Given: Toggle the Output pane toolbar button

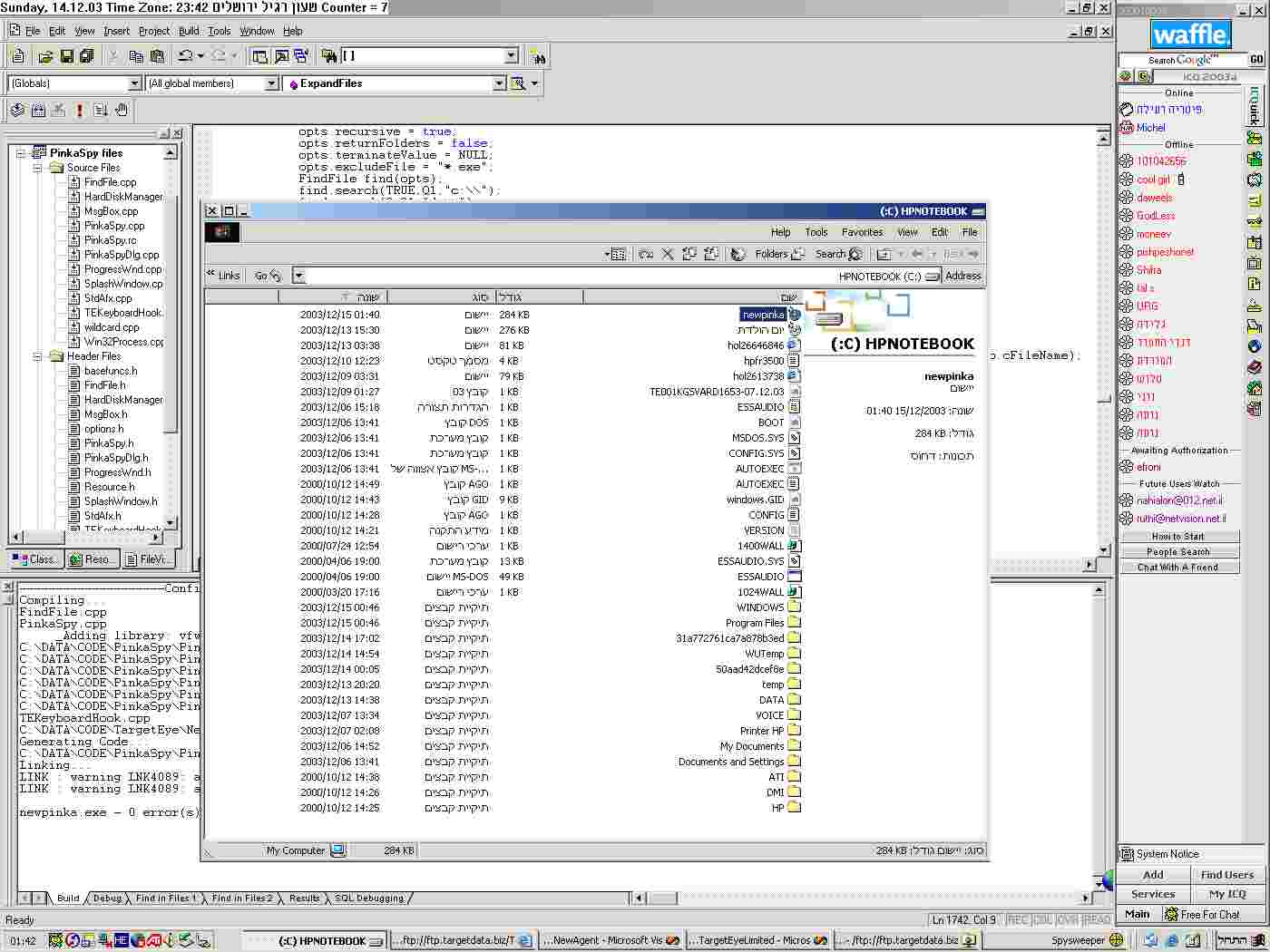Looking at the screenshot, I should click(x=281, y=56).
